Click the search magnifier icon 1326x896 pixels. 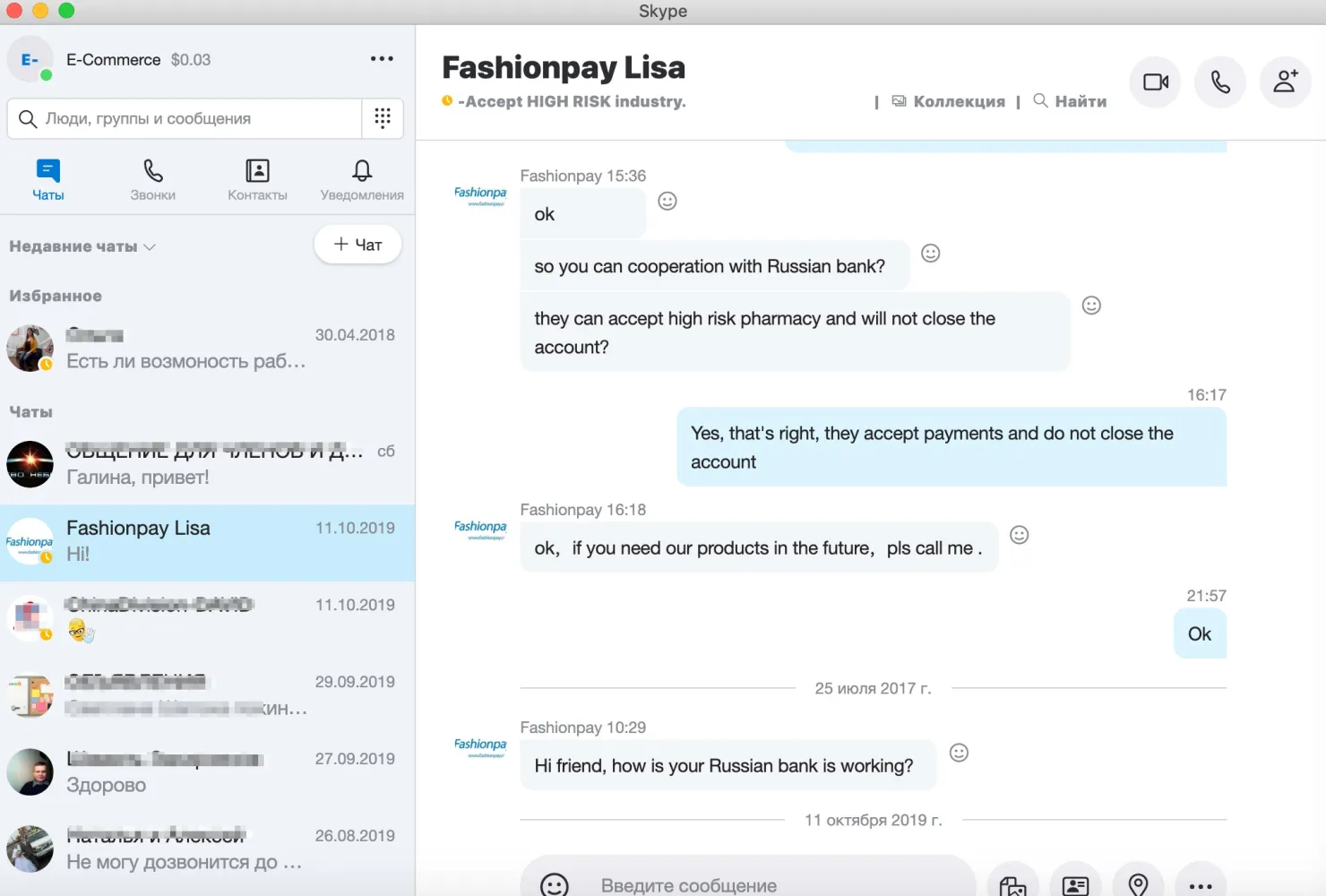28,119
